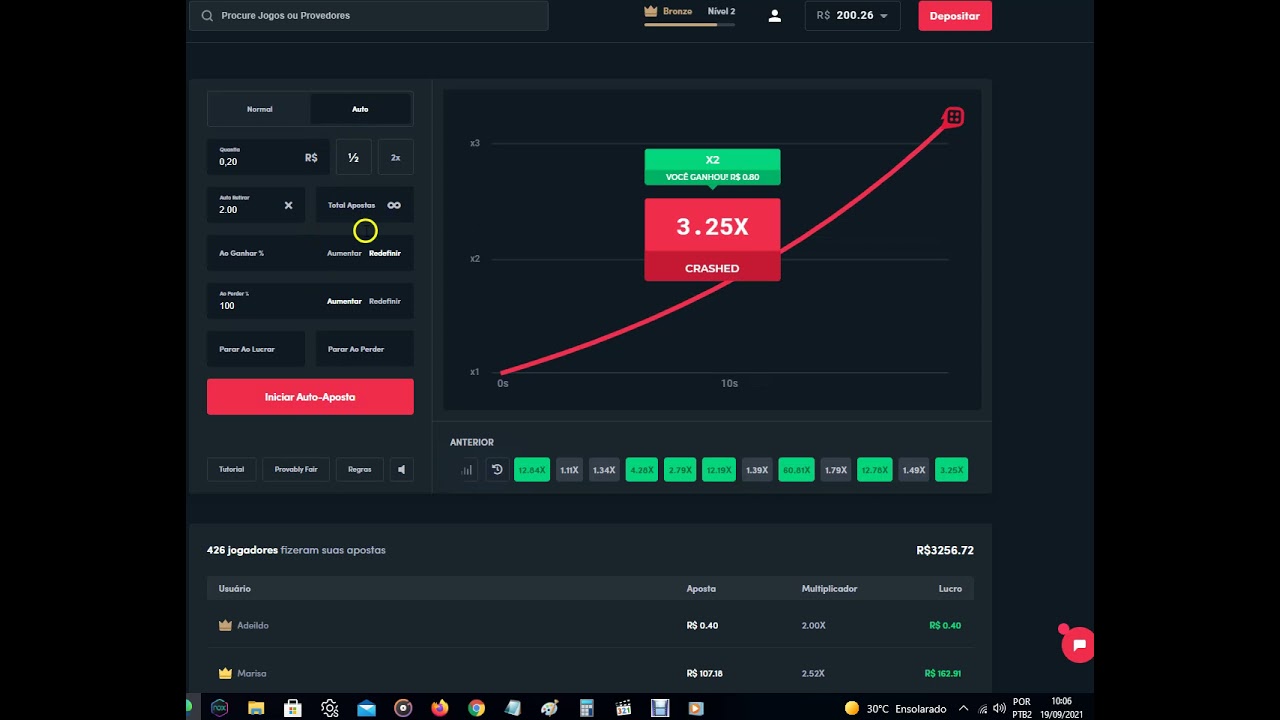
Task: Click user Marisa in bets list
Action: tap(251, 673)
